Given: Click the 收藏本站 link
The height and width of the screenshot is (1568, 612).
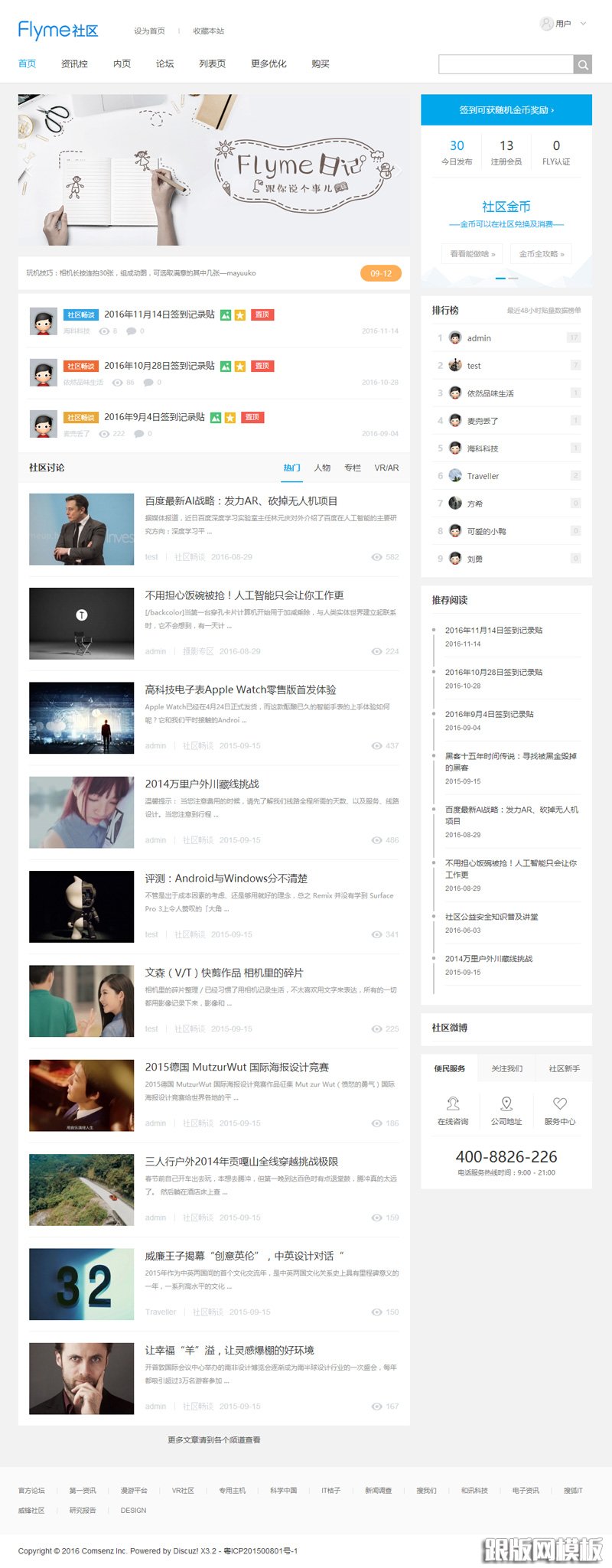Looking at the screenshot, I should click(208, 31).
